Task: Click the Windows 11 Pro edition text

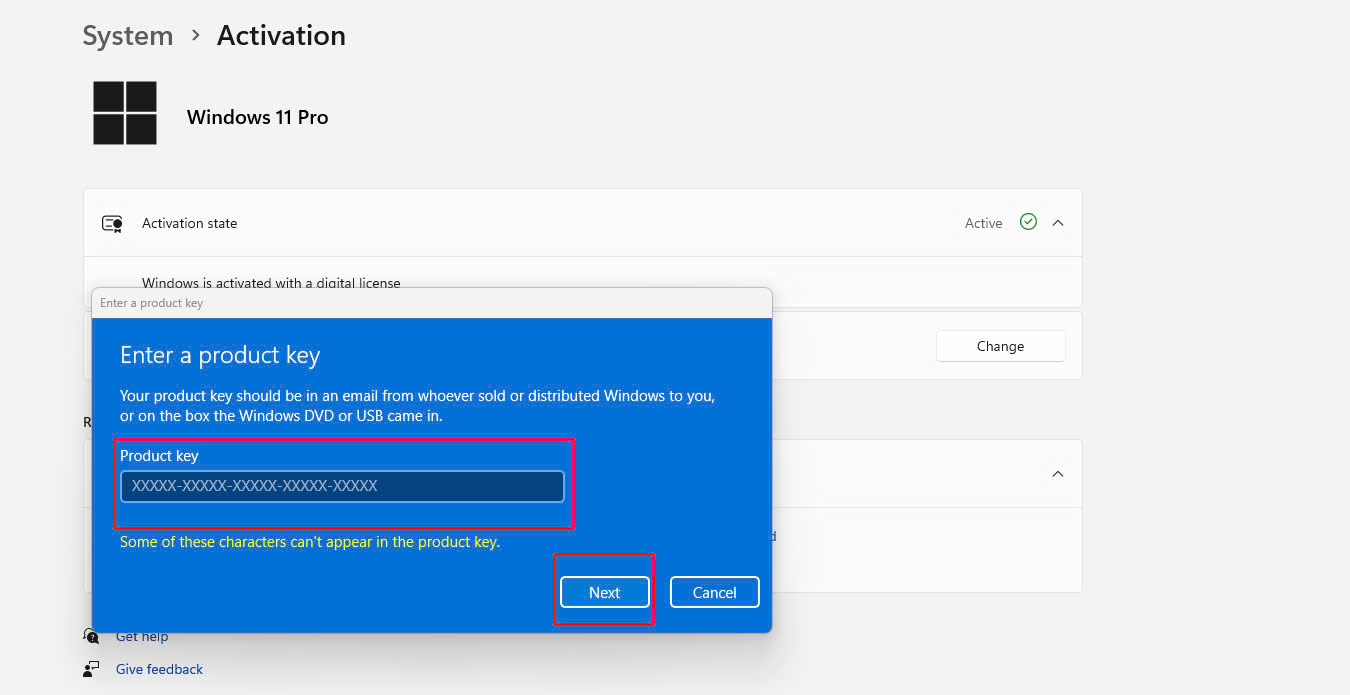Action: point(257,117)
